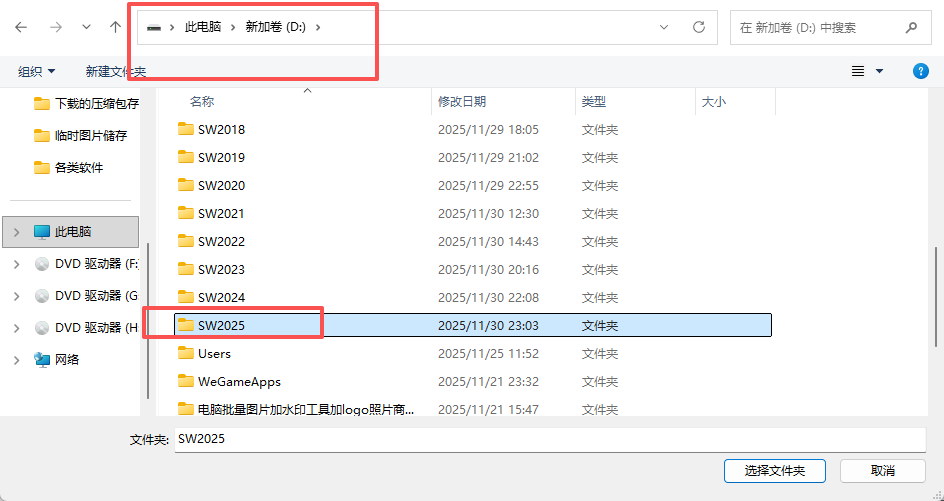Click the Users folder icon

point(186,353)
